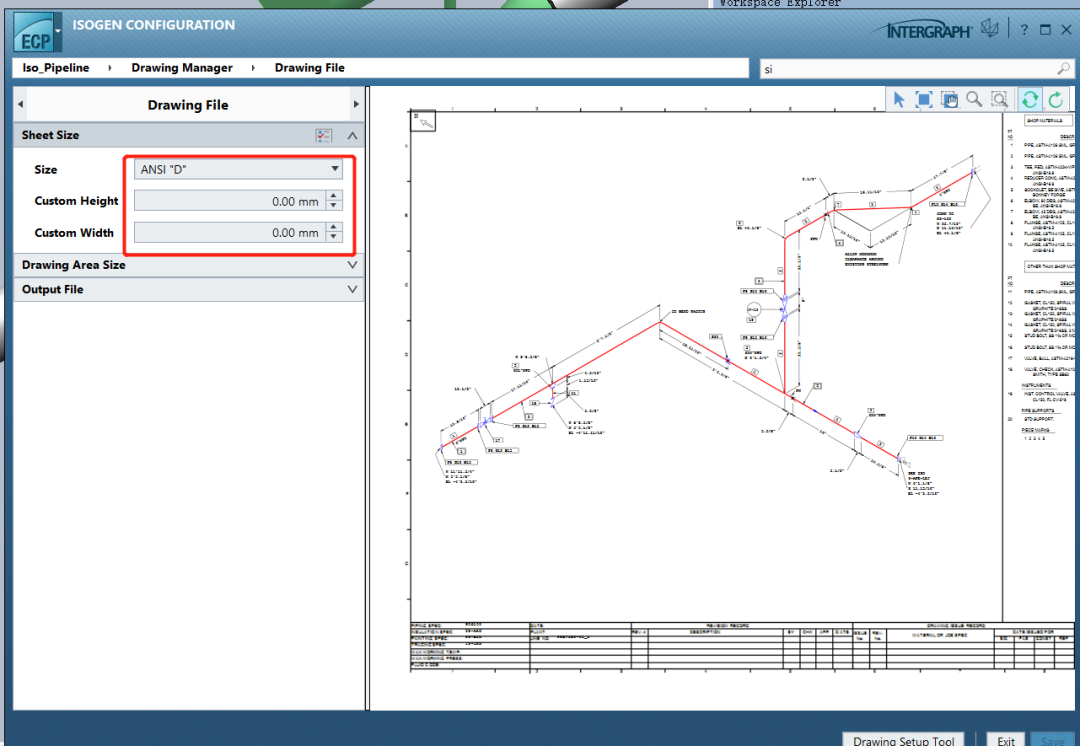Navigate to Drawing Manager breadcrumb
The image size is (1080, 746).
click(x=182, y=68)
